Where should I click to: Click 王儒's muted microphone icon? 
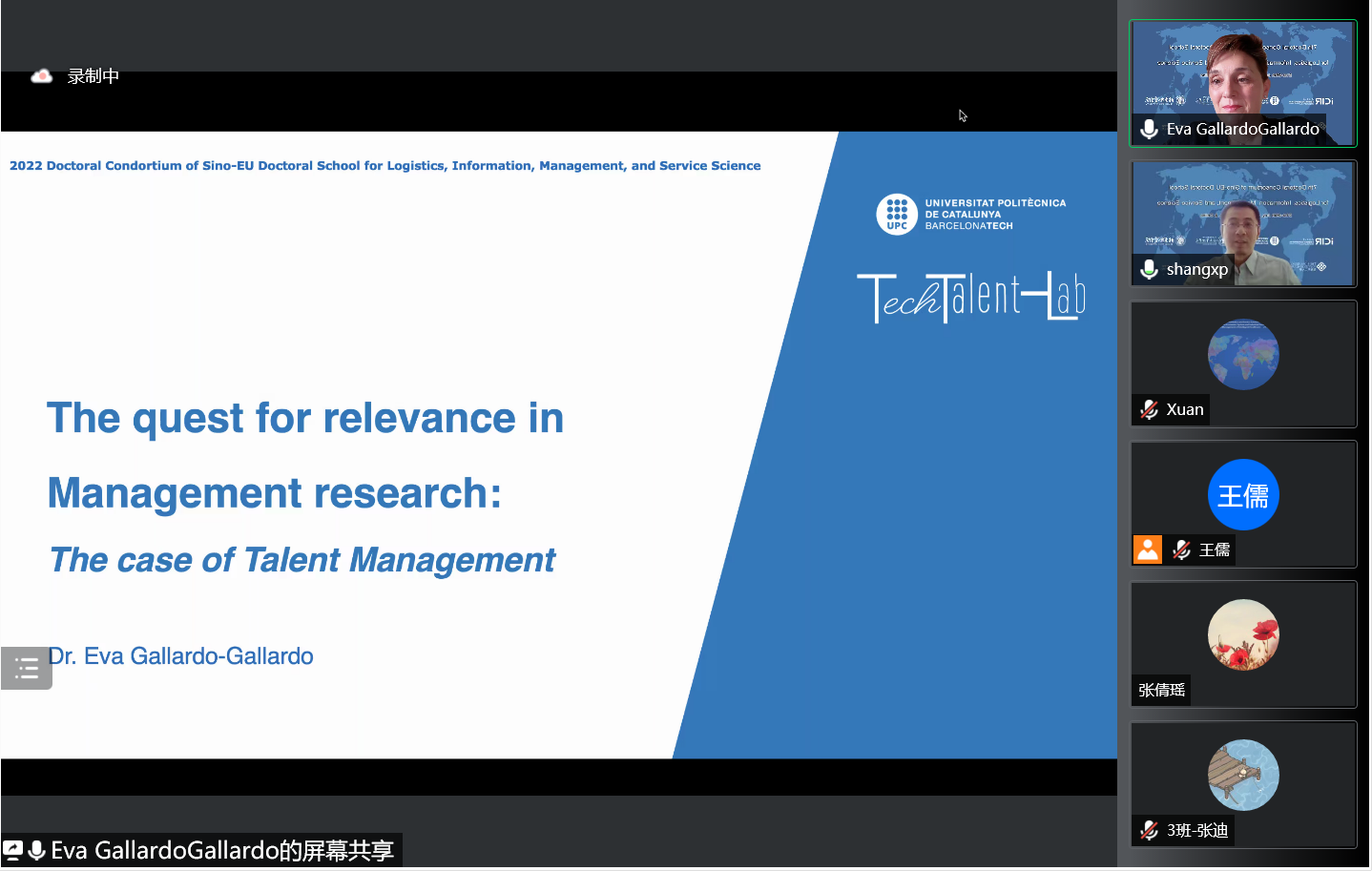click(1181, 550)
